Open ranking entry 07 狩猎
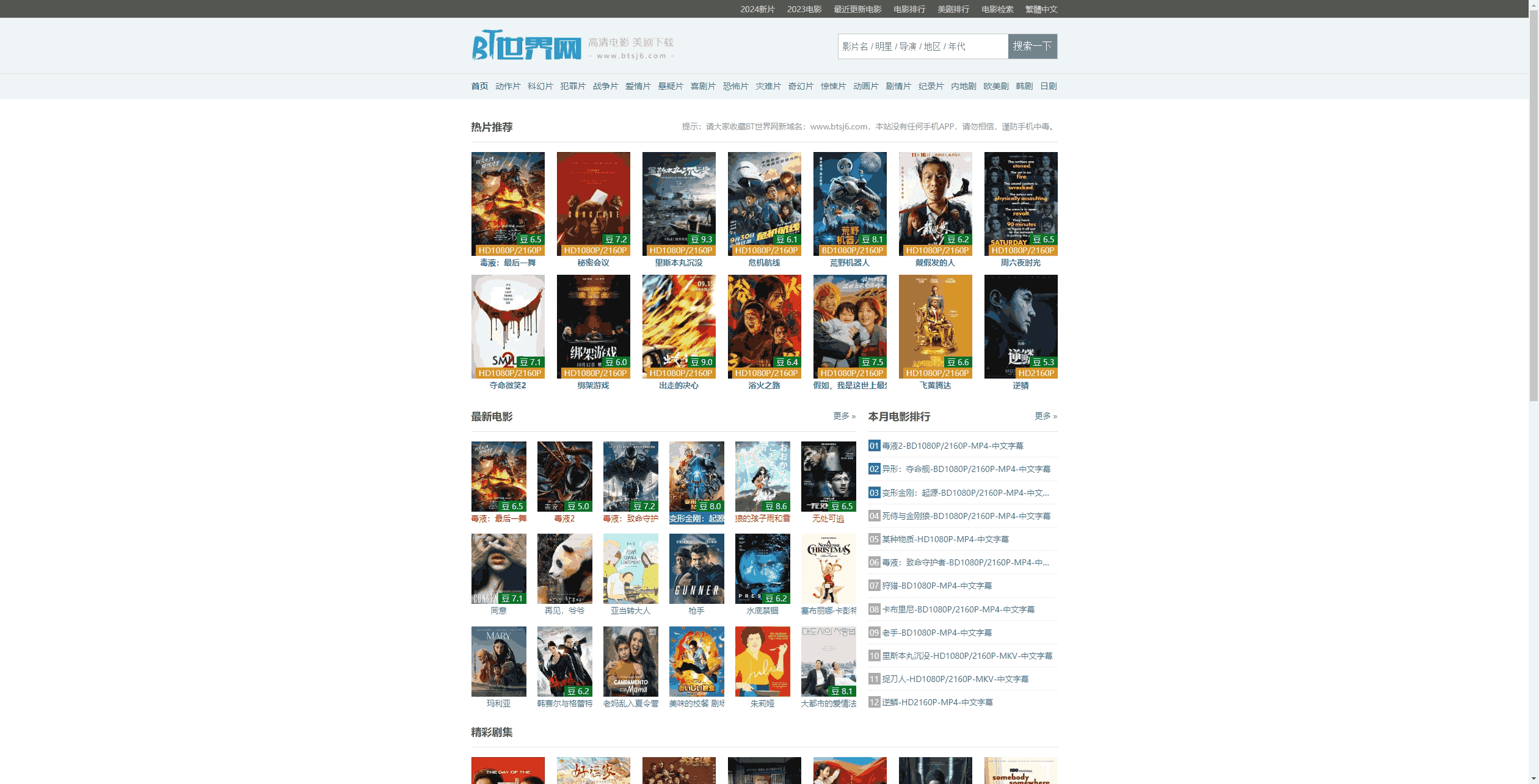The width and height of the screenshot is (1539, 784). coord(937,586)
